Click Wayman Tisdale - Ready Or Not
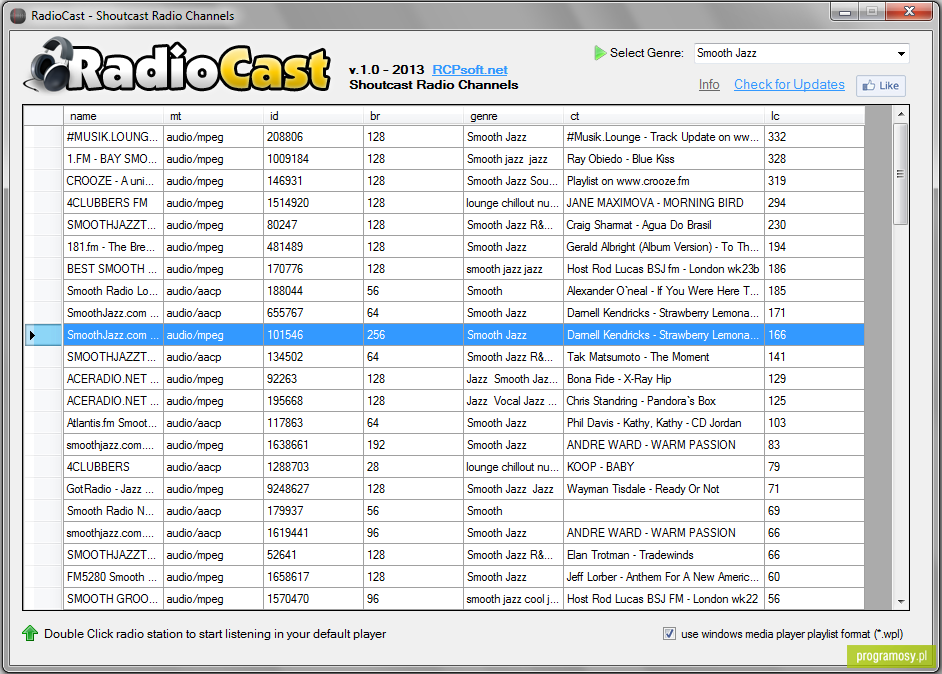The image size is (942, 674). (664, 489)
